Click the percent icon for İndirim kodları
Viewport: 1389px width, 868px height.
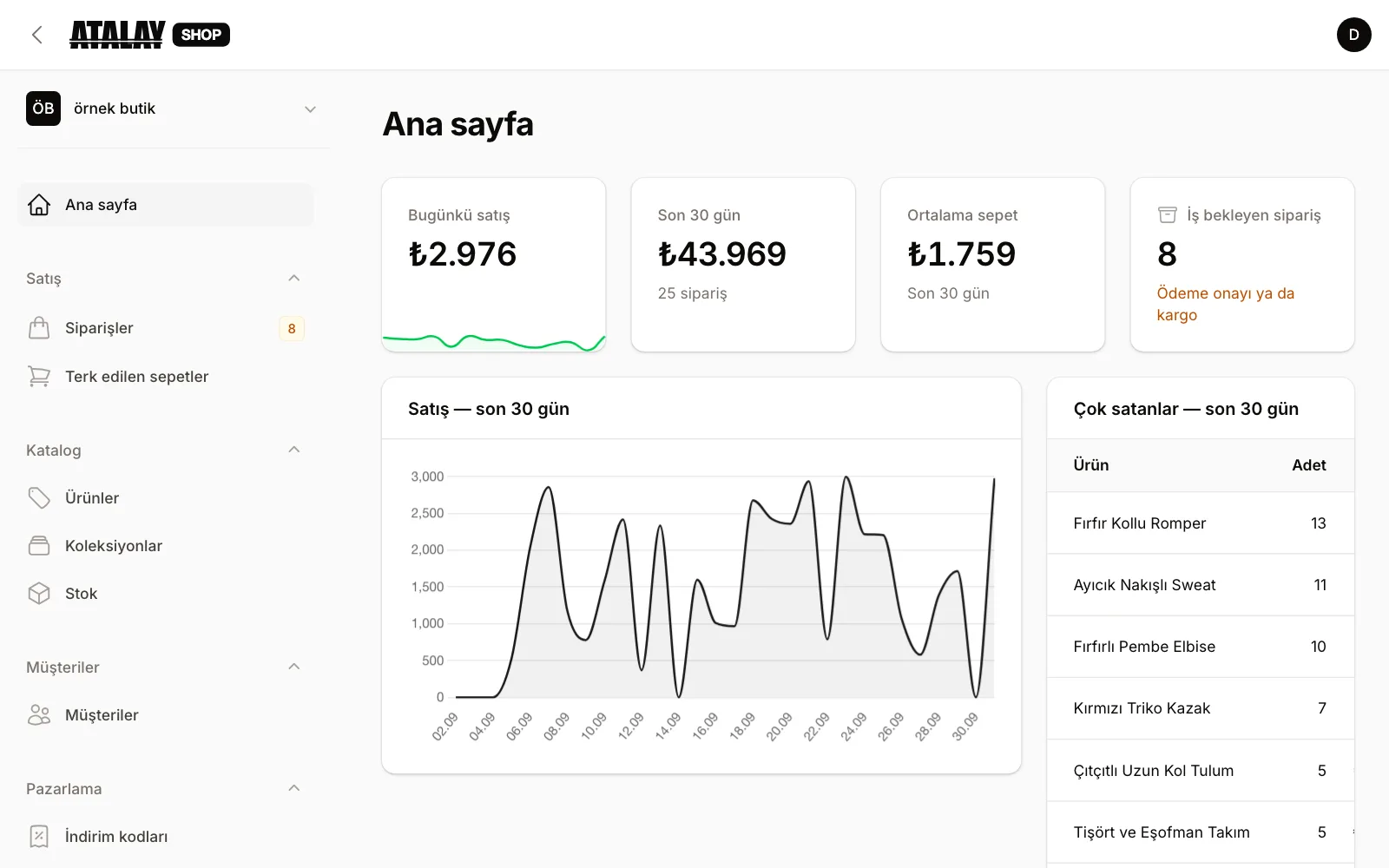pyautogui.click(x=39, y=837)
